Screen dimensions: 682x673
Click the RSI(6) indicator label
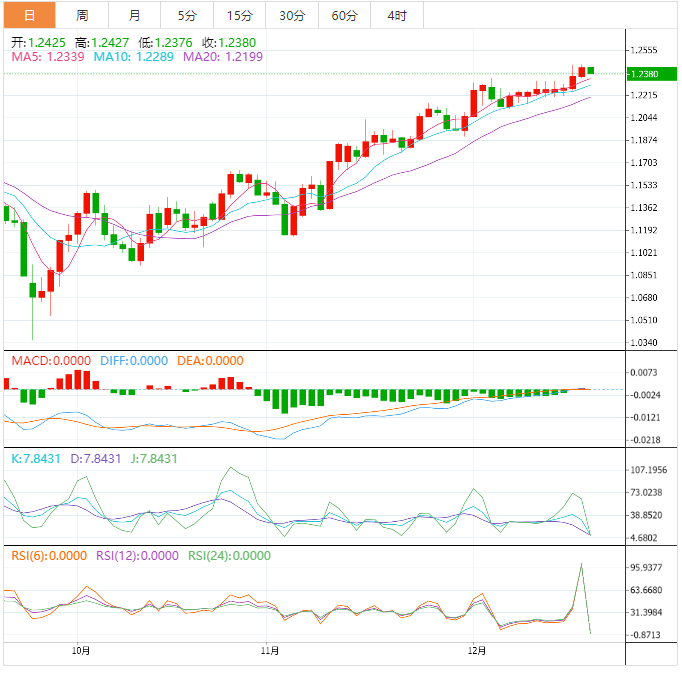pyautogui.click(x=49, y=556)
